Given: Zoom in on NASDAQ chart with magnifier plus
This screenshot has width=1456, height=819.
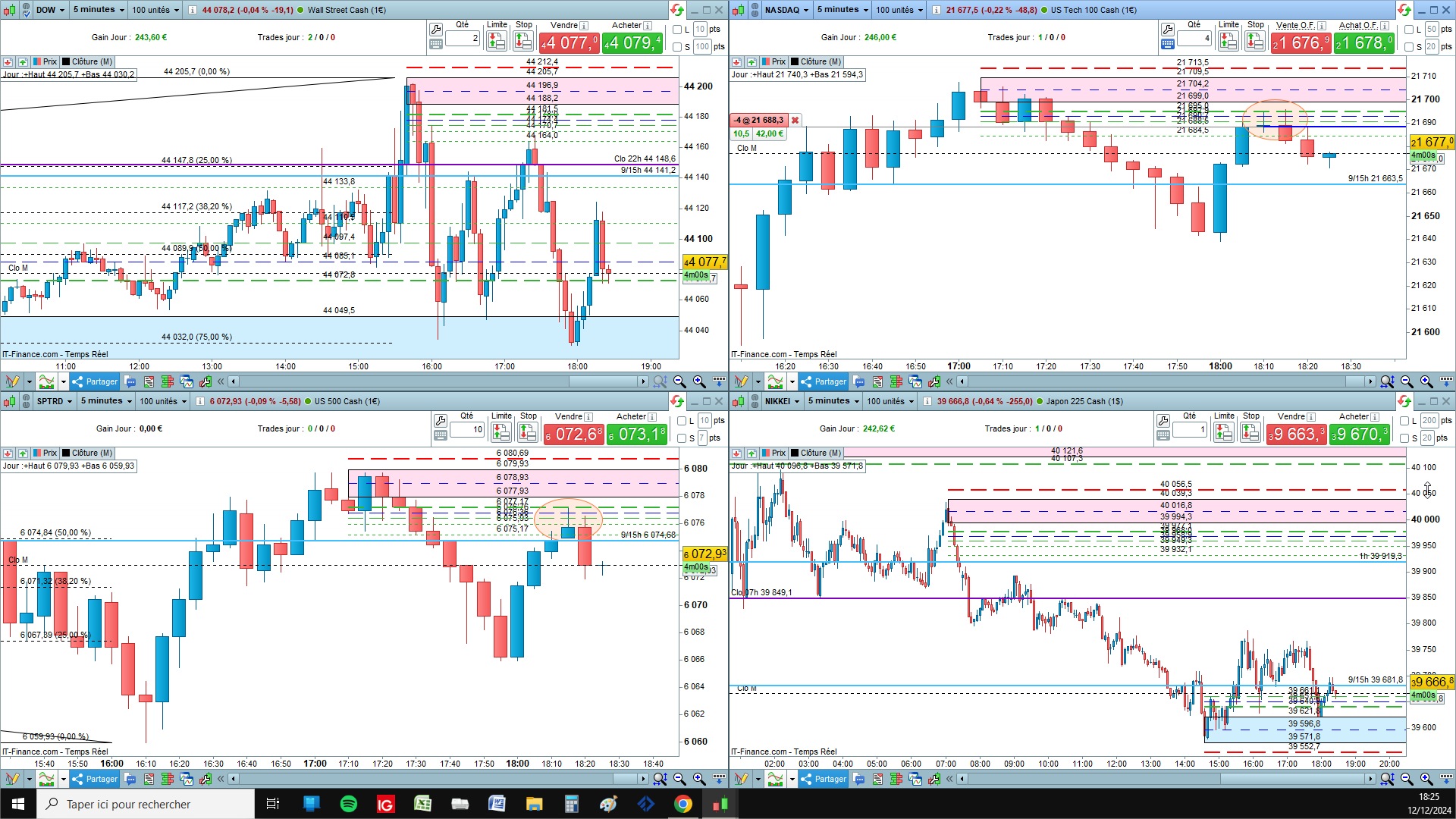Looking at the screenshot, I should click(x=1426, y=381).
